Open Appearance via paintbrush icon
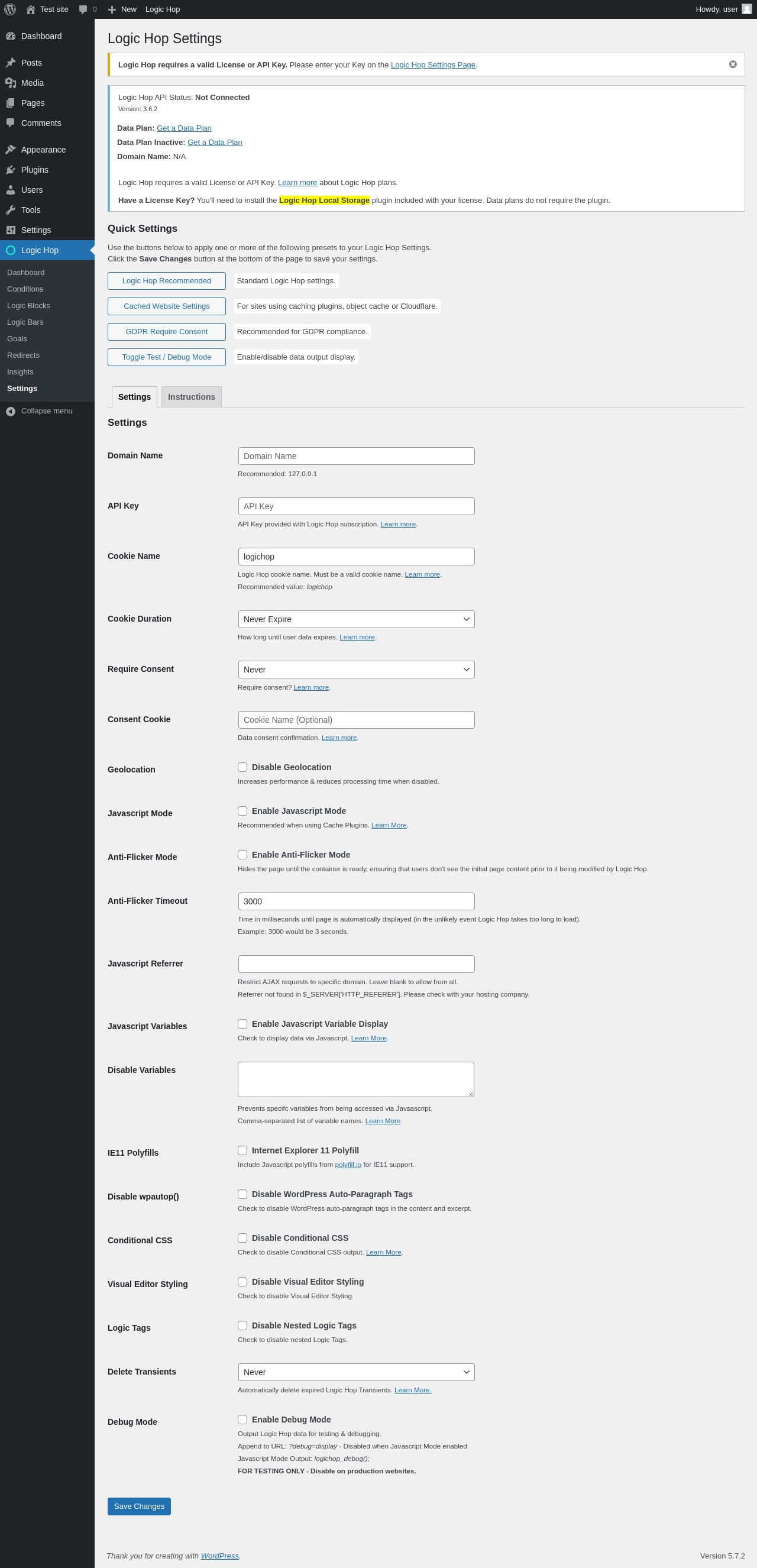Image resolution: width=757 pixels, height=1568 pixels. (10, 150)
